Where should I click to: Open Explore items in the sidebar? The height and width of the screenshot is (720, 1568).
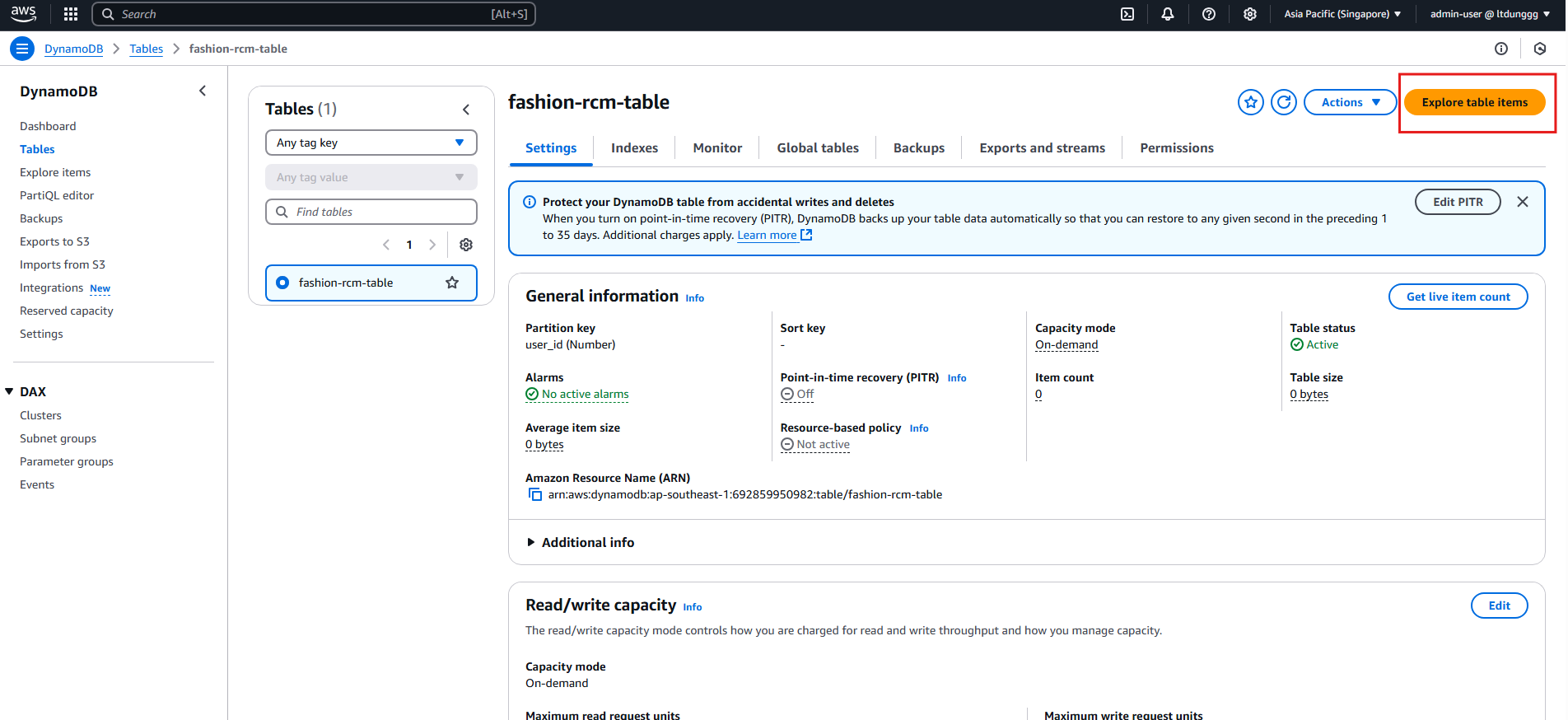(55, 172)
